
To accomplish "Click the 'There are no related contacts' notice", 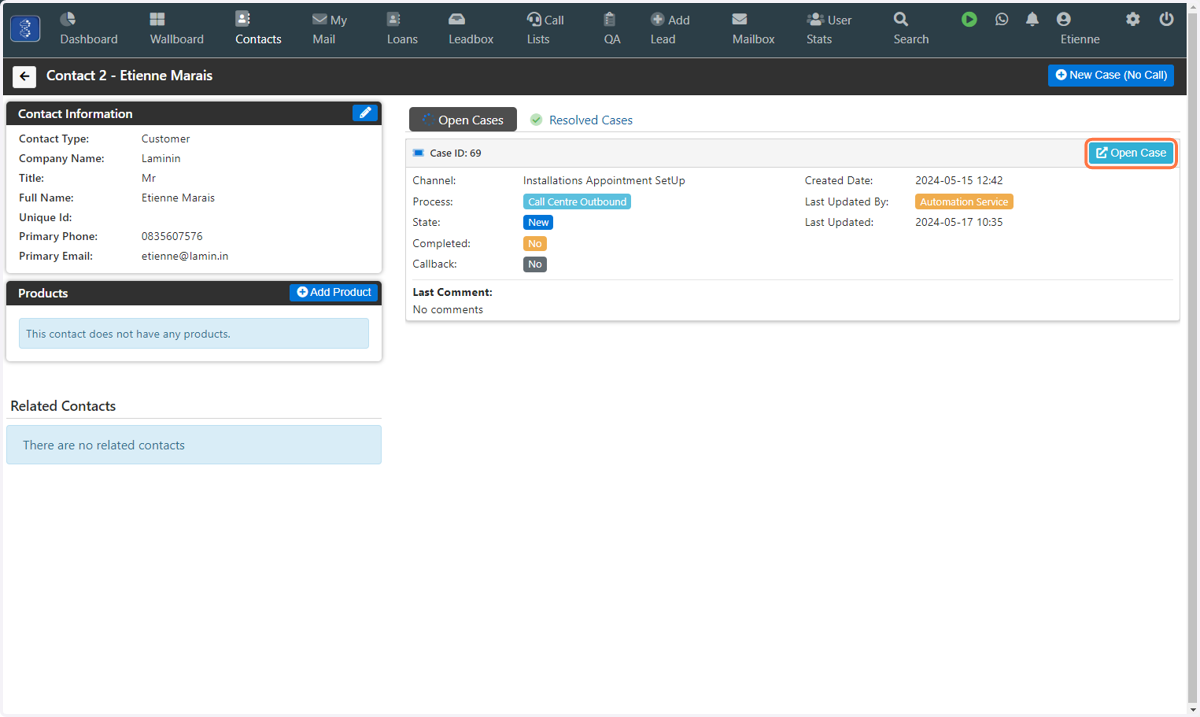I will pos(194,445).
